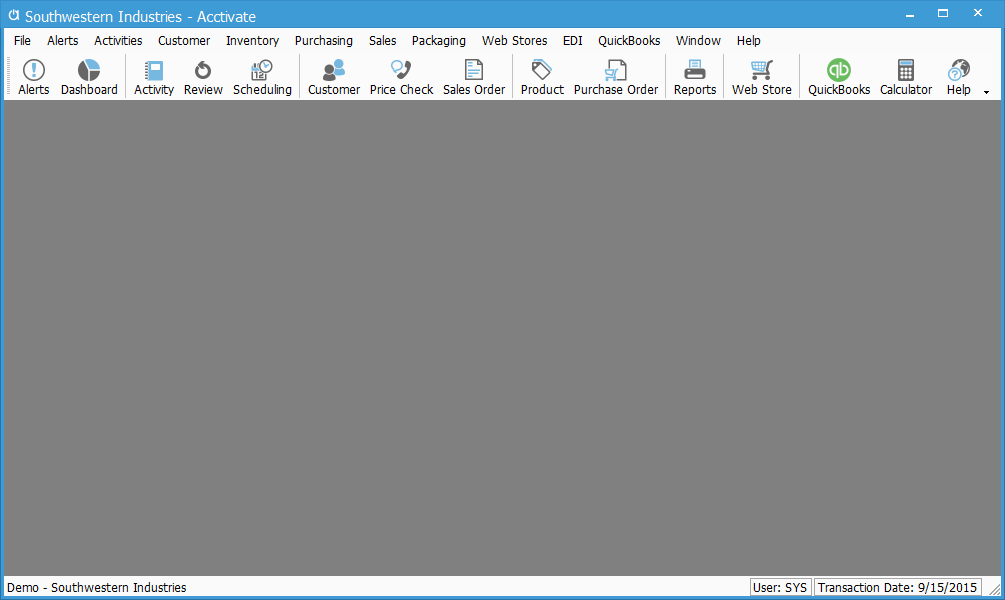Click the Acctivate app icon in title bar
The image size is (1005, 600).
[x=13, y=15]
